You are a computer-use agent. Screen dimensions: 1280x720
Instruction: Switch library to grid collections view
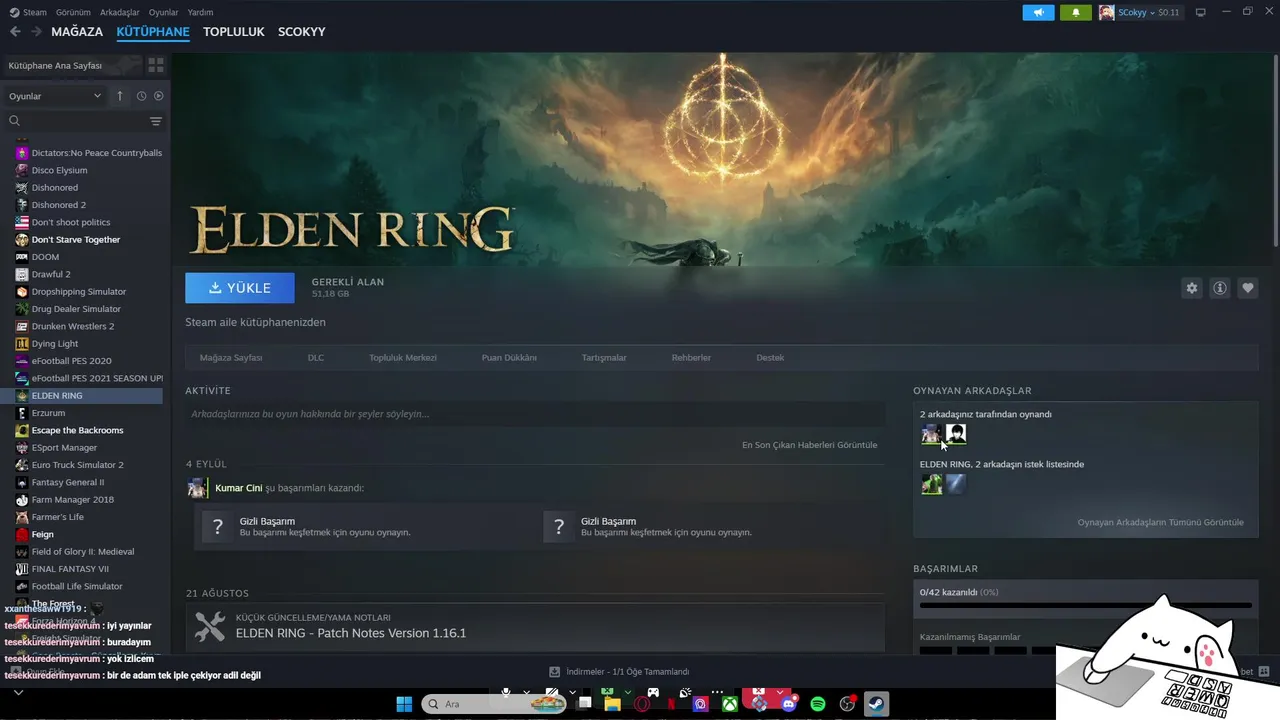[x=156, y=65]
